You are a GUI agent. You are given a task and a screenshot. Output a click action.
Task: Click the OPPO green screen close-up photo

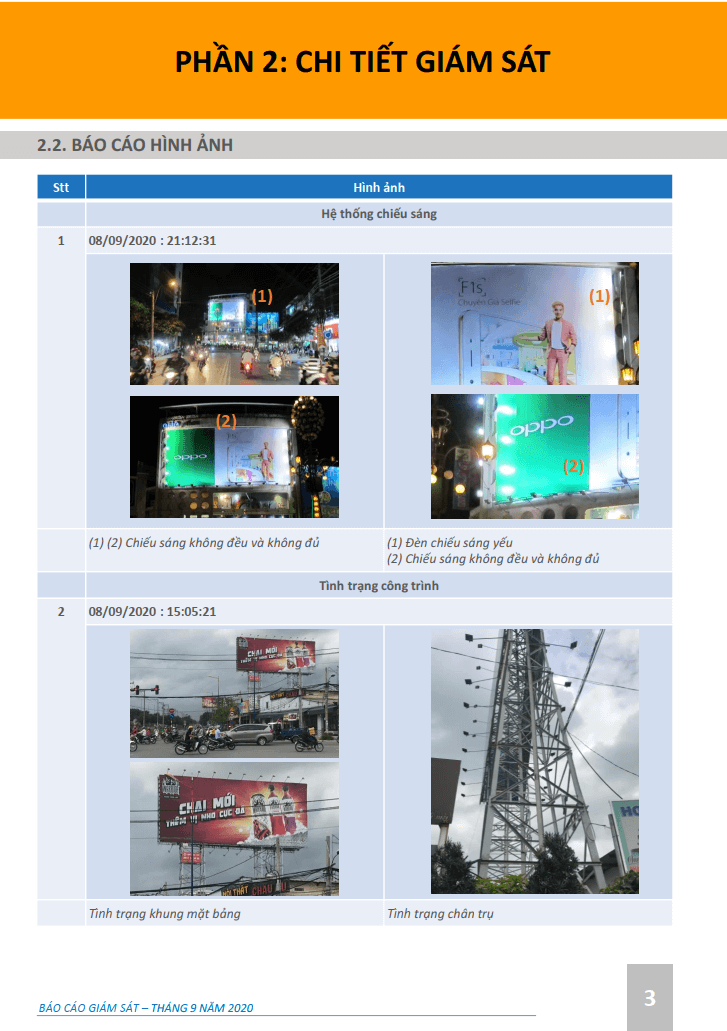[534, 456]
